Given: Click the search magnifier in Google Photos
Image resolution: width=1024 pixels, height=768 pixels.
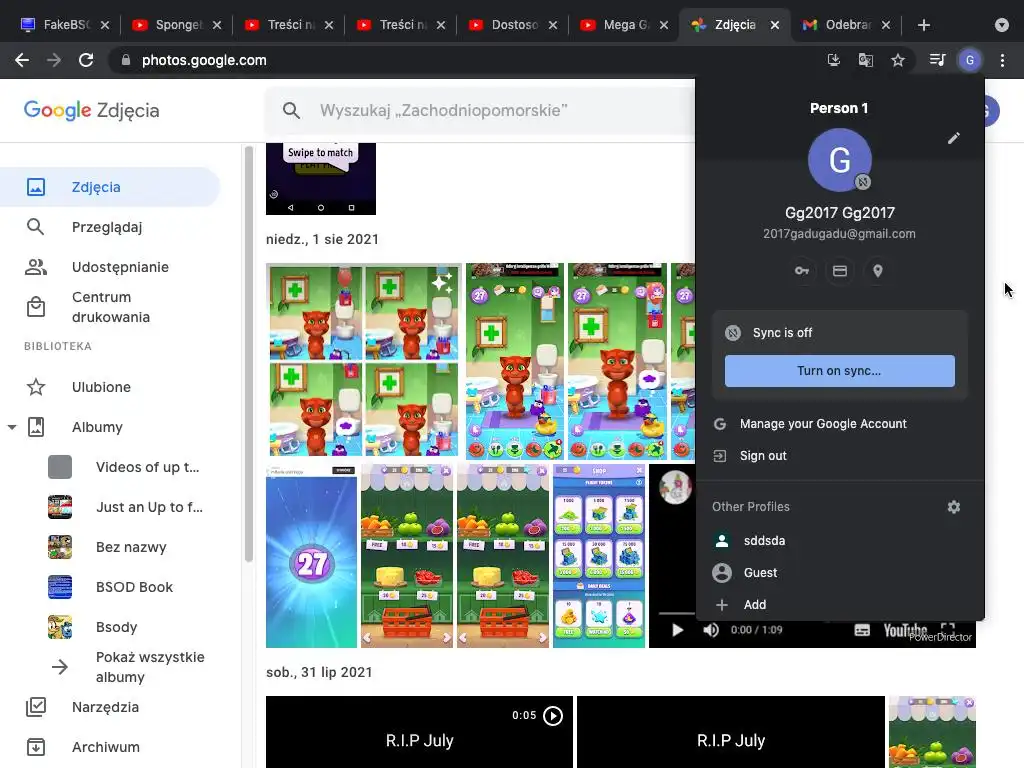Looking at the screenshot, I should click(x=291, y=110).
